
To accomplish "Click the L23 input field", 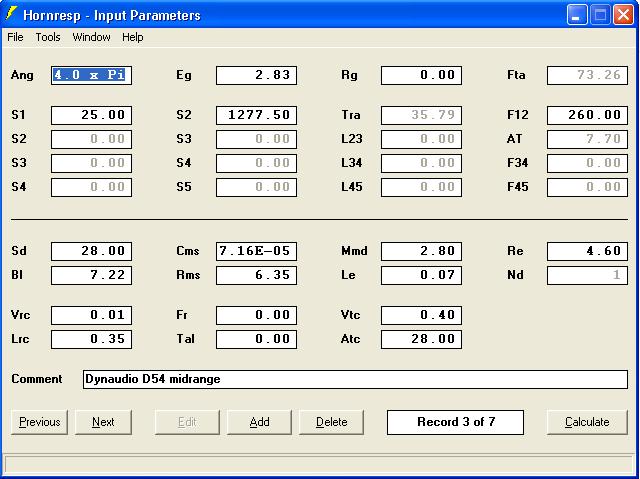I will point(421,139).
